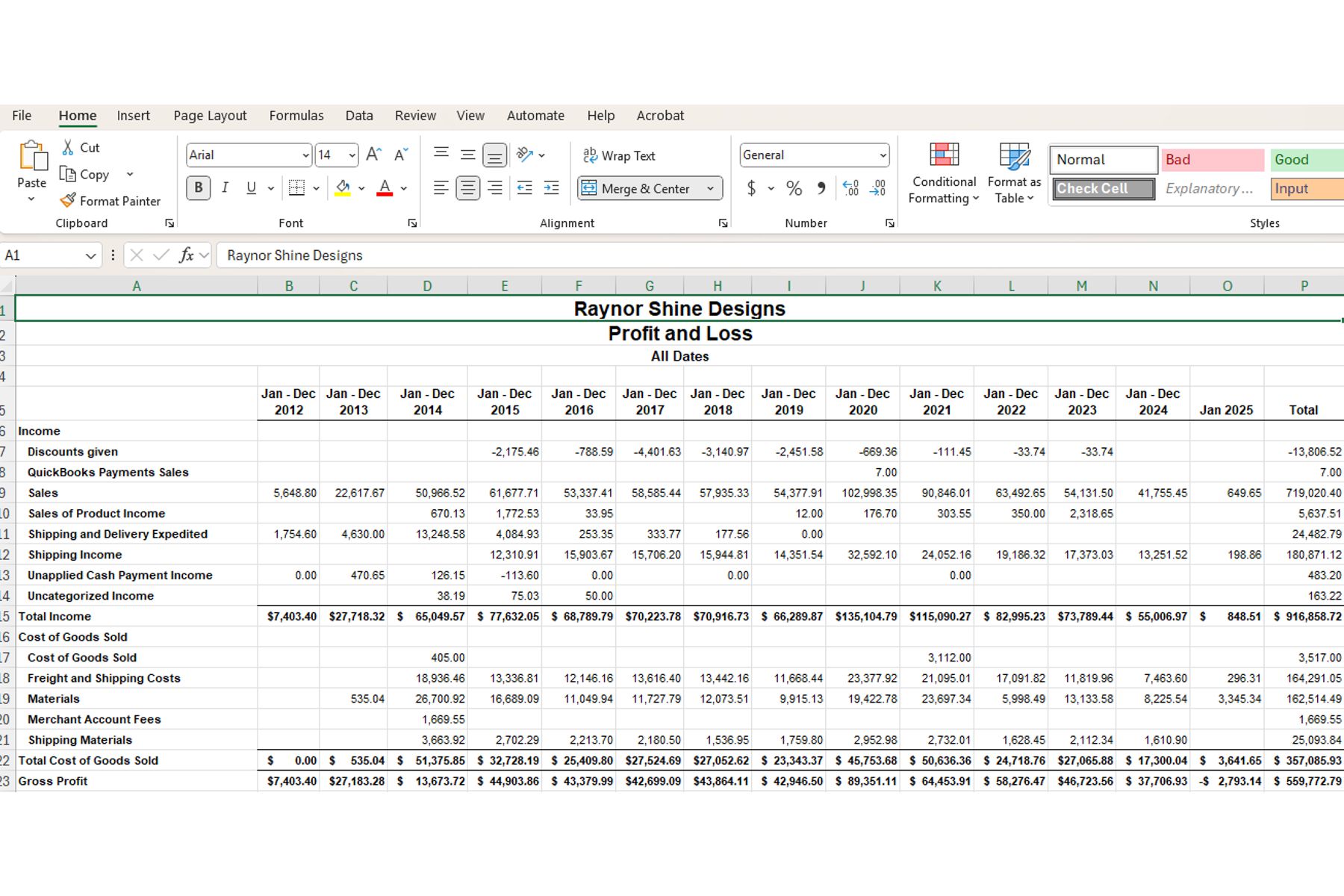Apply the Good cell style
This screenshot has height=896, width=1344.
coord(1307,160)
